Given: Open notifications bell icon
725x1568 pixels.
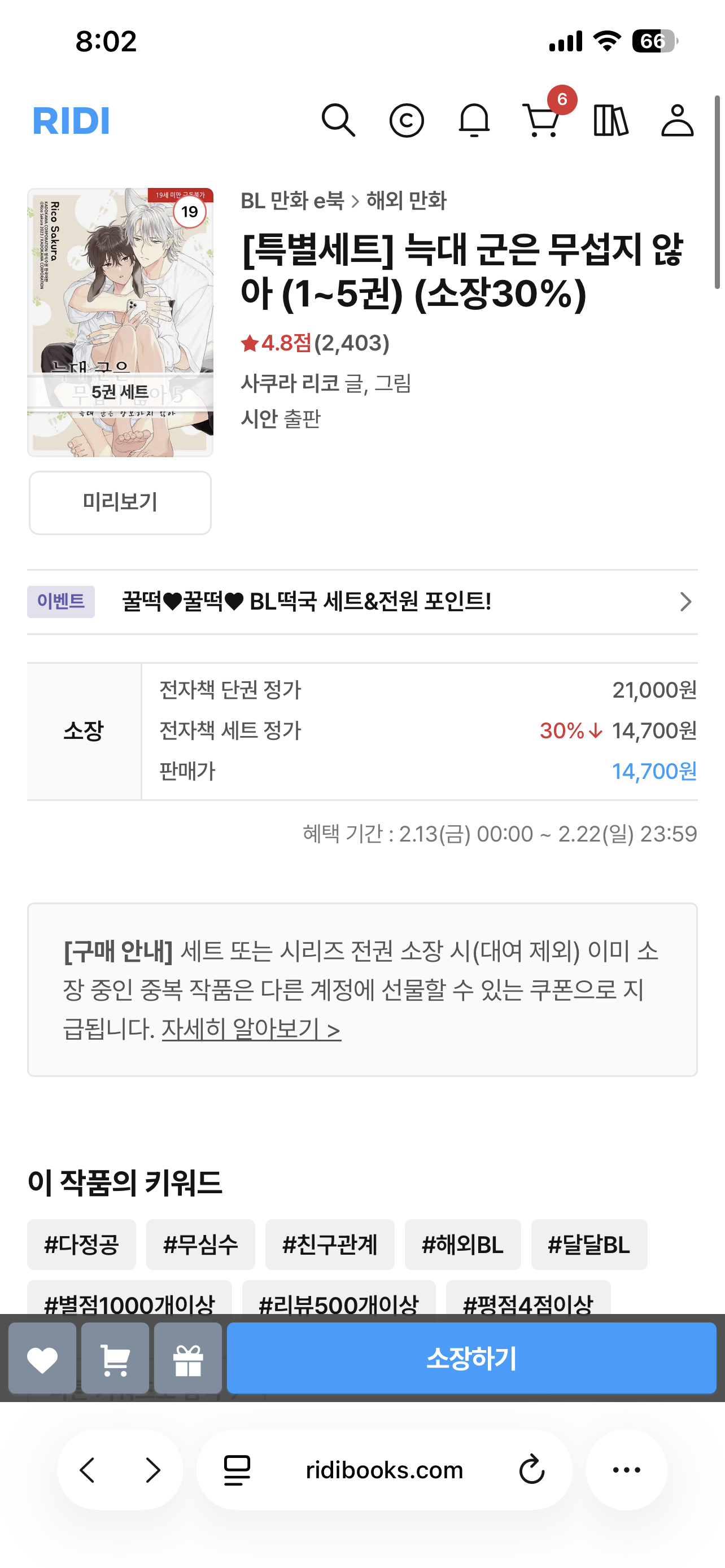Looking at the screenshot, I should pyautogui.click(x=474, y=121).
